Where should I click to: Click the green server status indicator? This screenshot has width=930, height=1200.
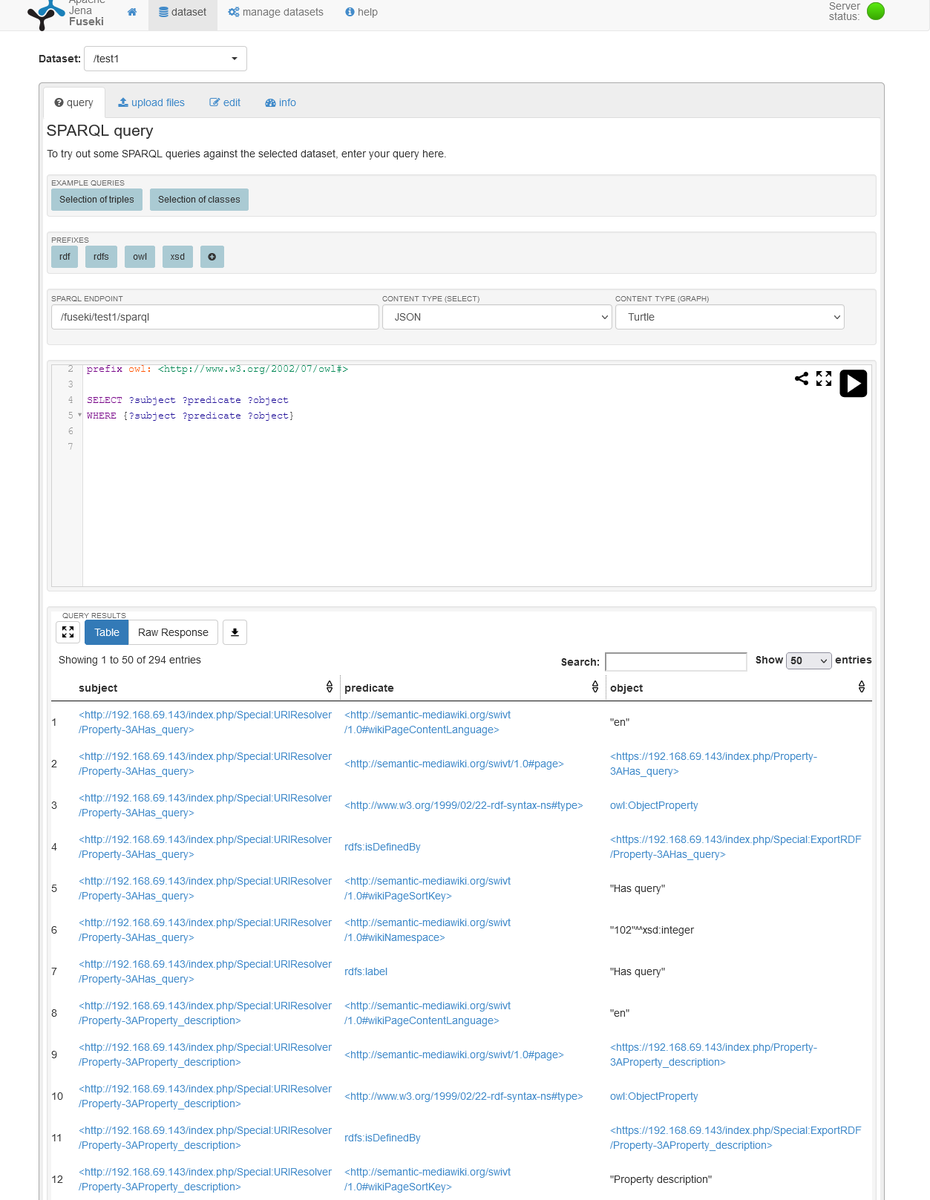875,12
